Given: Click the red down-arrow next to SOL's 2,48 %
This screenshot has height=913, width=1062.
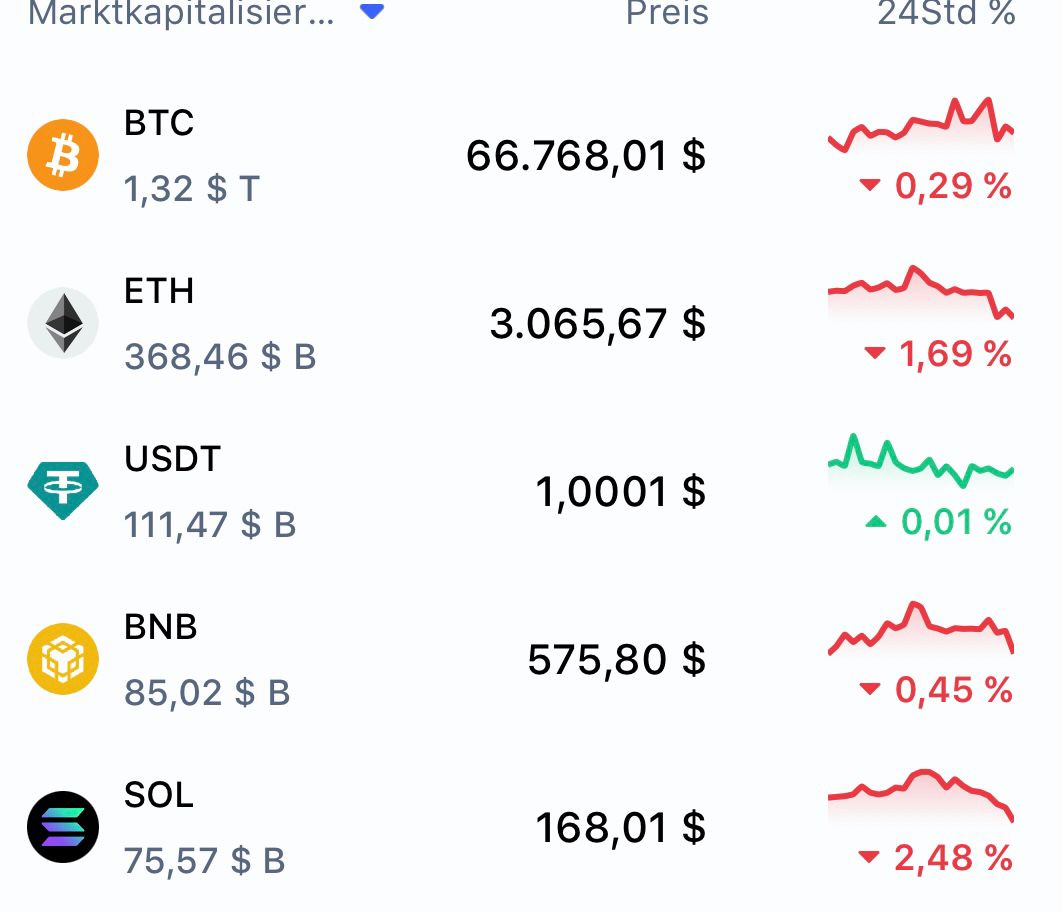Looking at the screenshot, I should [870, 857].
